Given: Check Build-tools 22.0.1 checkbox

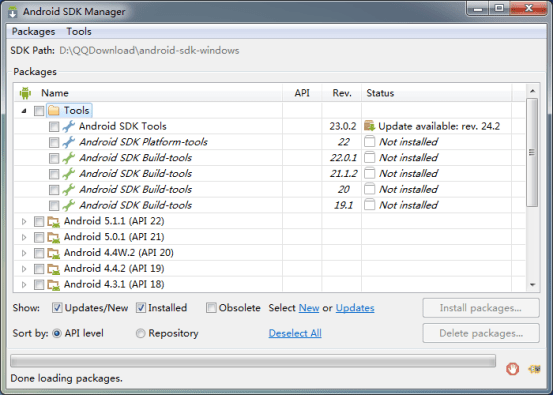Looking at the screenshot, I should [x=54, y=158].
